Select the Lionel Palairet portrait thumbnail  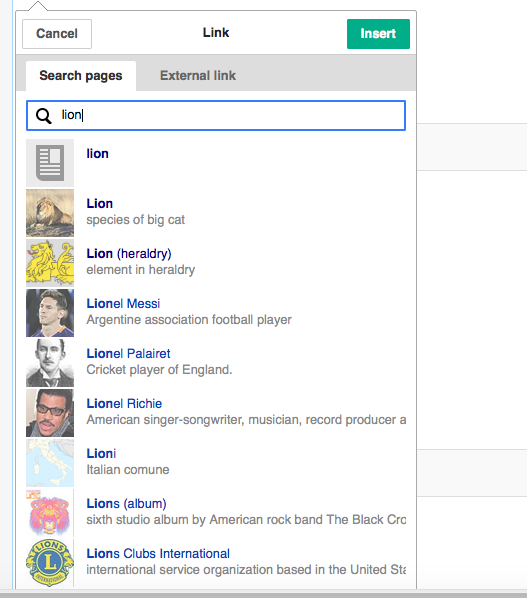(50, 363)
